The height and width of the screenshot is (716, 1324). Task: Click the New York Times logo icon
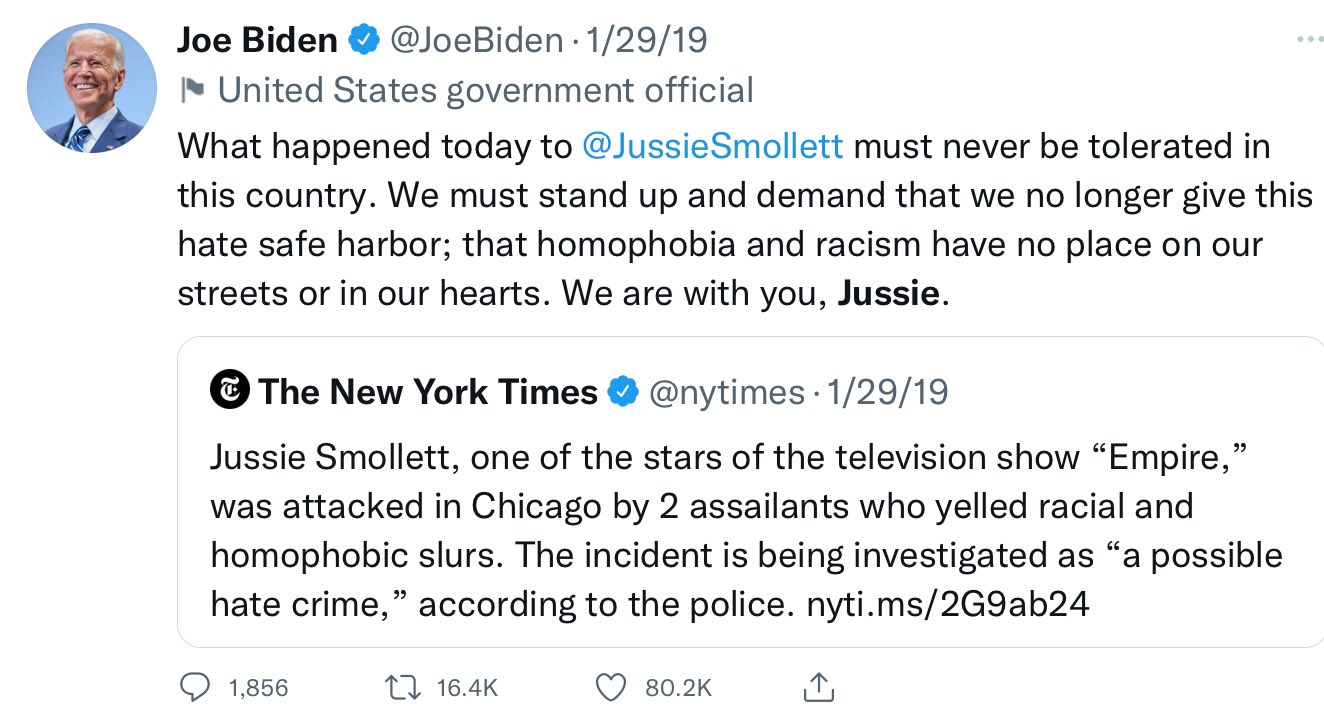(229, 391)
